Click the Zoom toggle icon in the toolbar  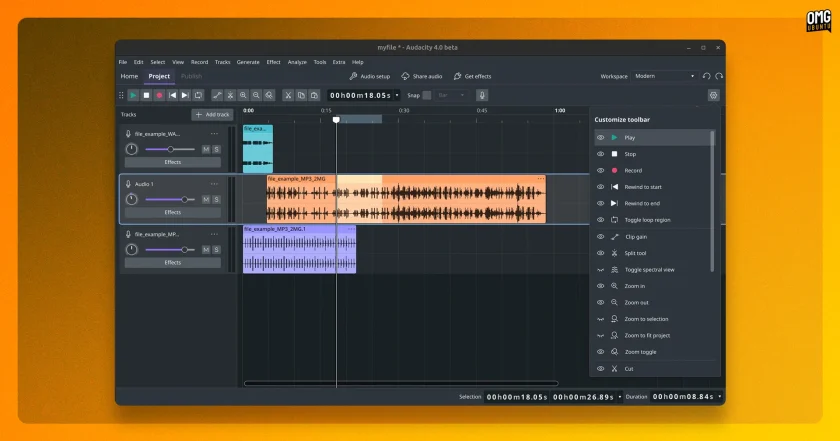pos(269,95)
